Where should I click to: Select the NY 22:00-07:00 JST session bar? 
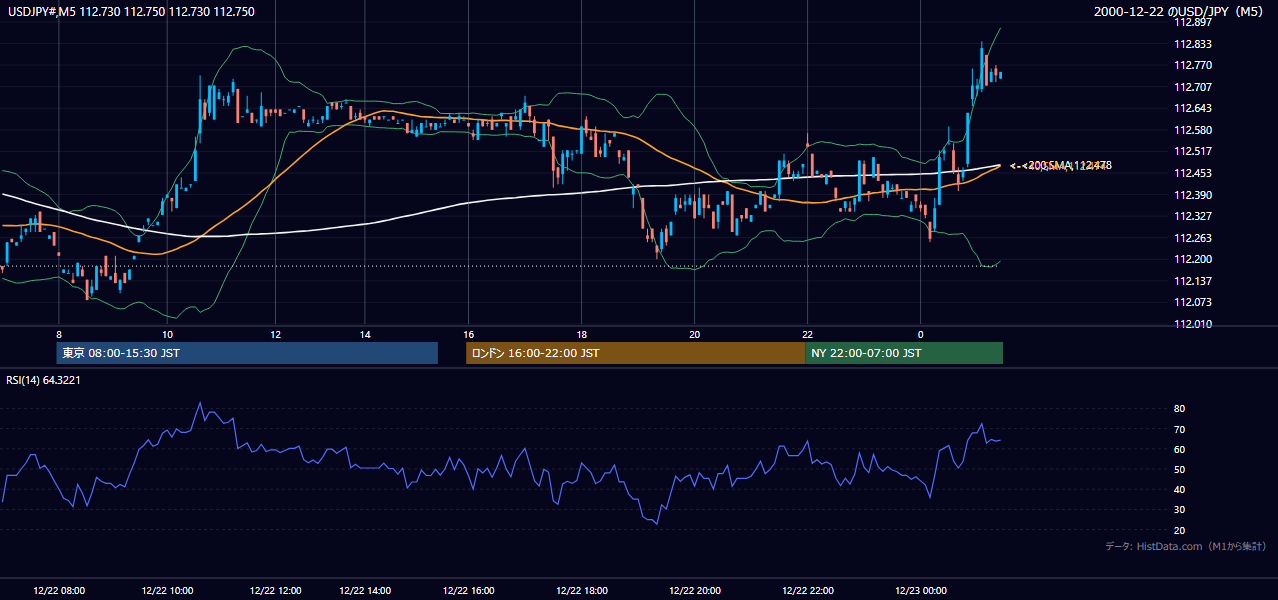click(x=904, y=353)
